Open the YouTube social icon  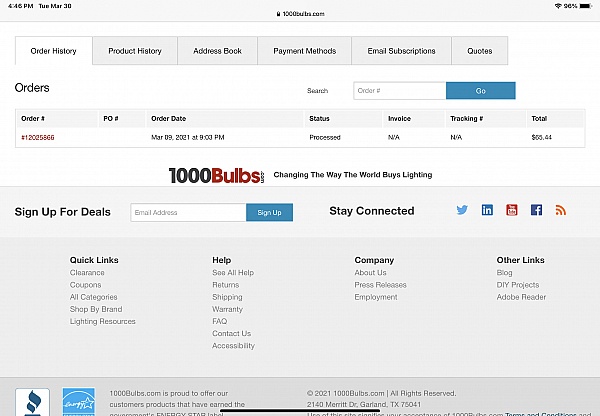pyautogui.click(x=512, y=210)
